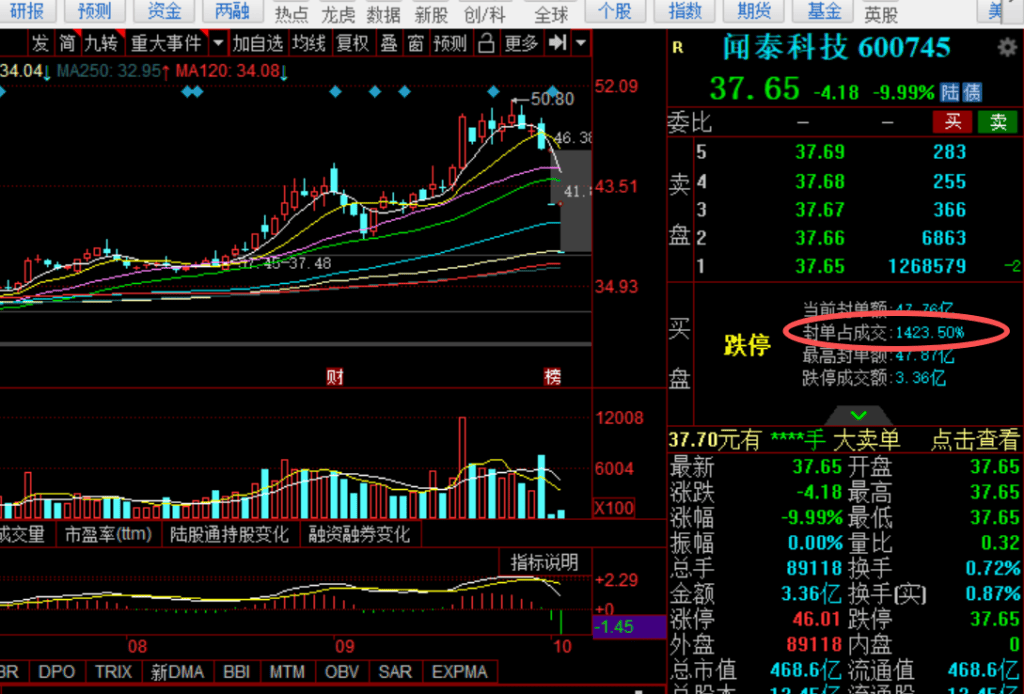Click the 榜 marker on chart
1024x694 pixels.
point(552,377)
